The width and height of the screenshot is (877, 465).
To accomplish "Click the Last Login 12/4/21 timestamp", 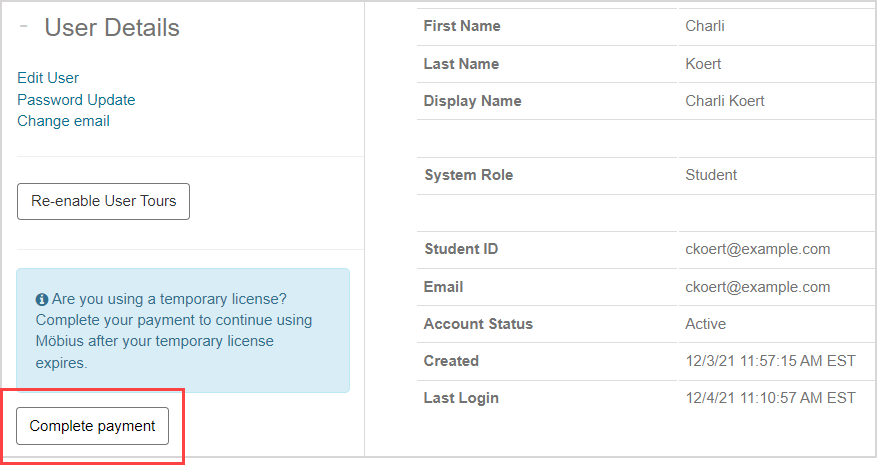I will point(769,398).
